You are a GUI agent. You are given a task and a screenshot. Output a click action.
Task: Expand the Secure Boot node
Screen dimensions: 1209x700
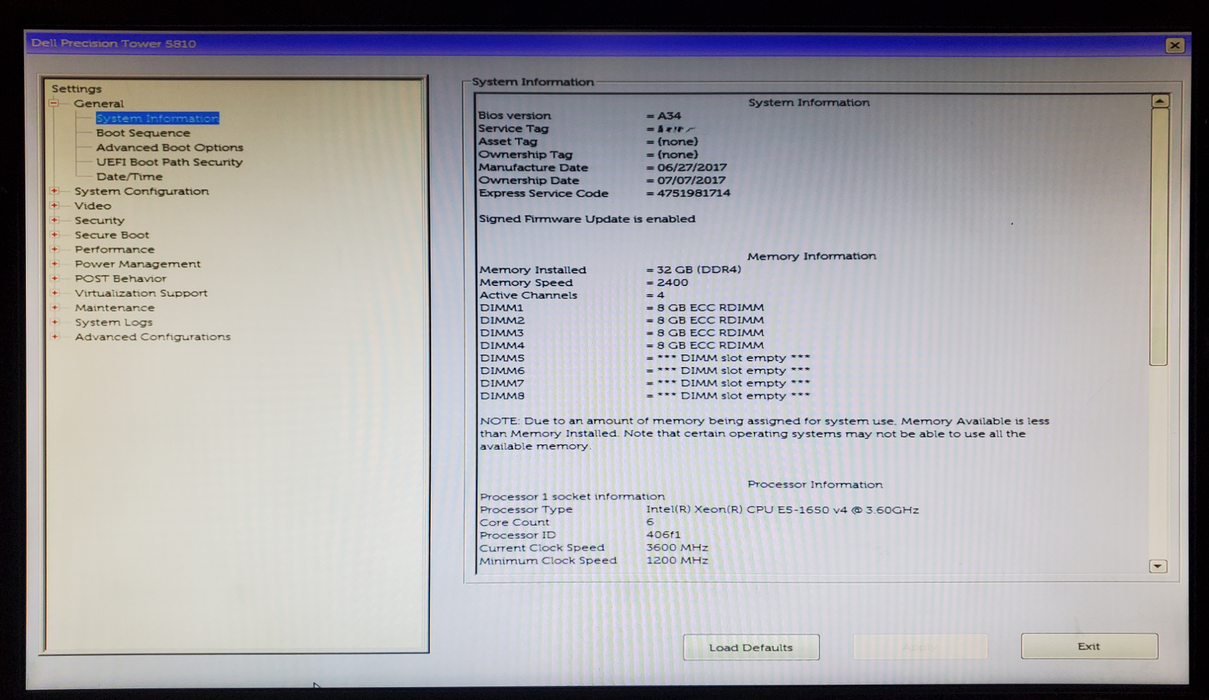click(54, 235)
